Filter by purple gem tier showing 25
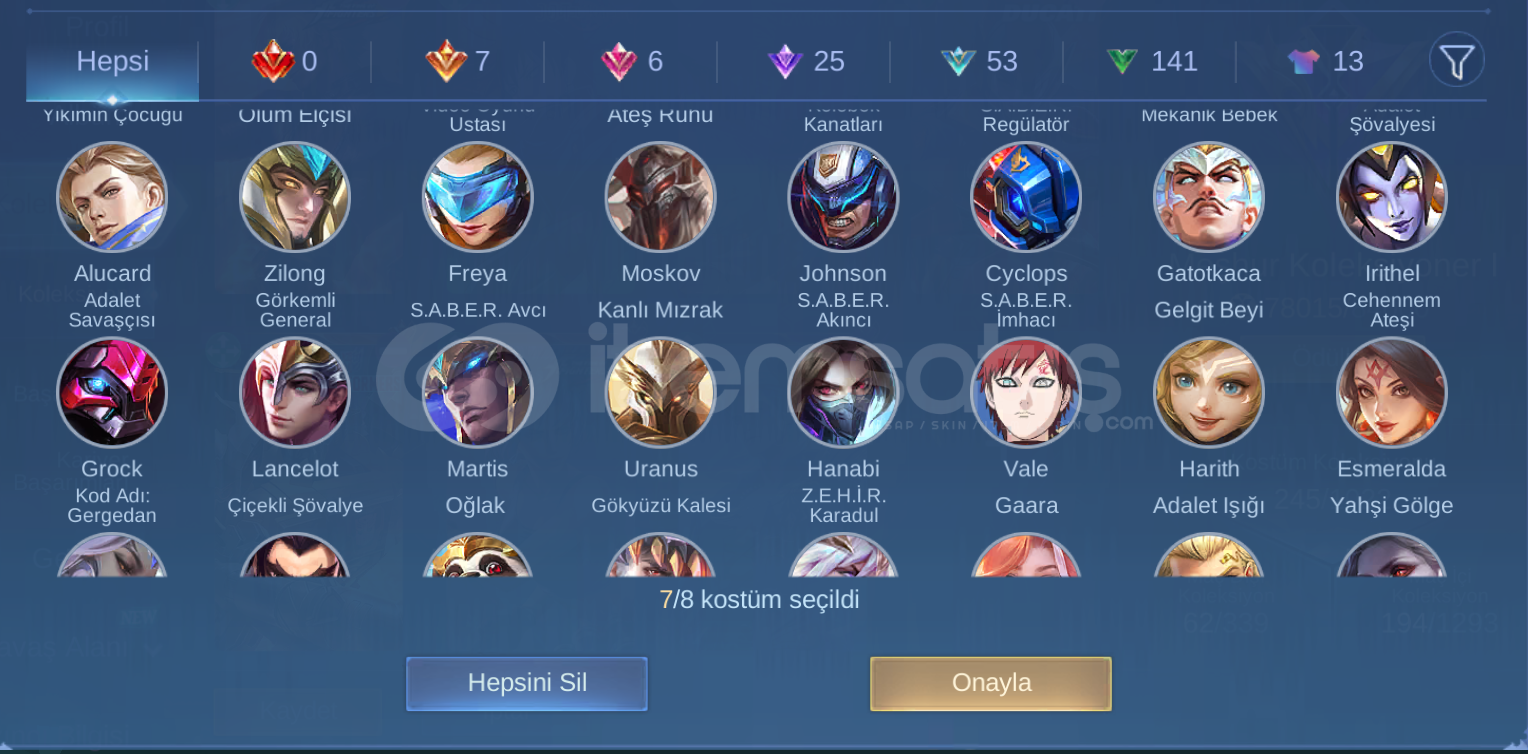Image resolution: width=1528 pixels, height=754 pixels. [x=806, y=62]
